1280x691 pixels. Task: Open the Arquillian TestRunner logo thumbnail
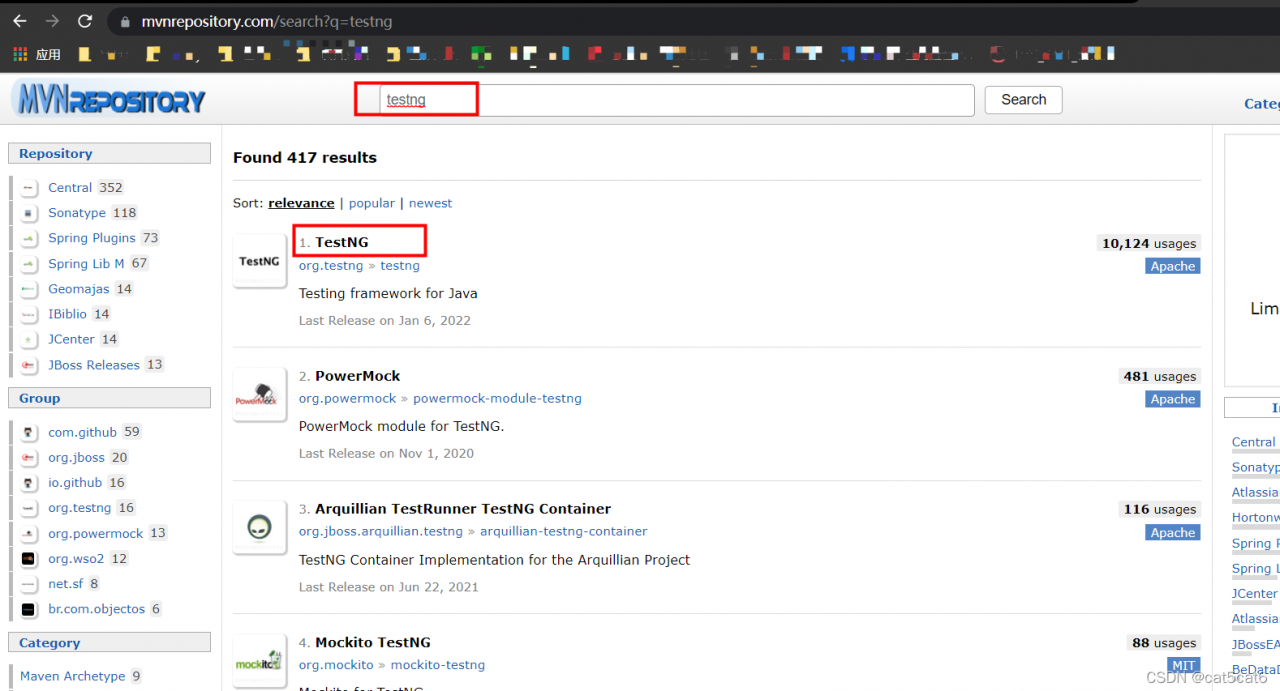coord(260,527)
